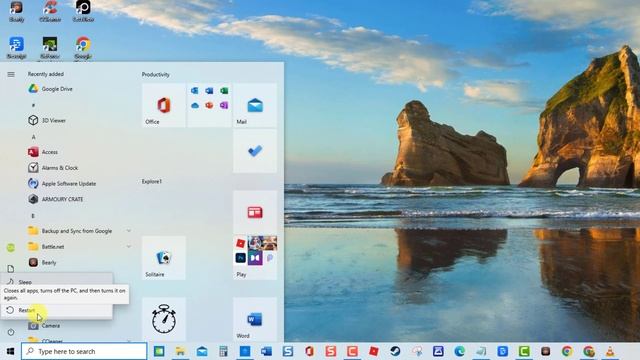Open Microsoft Edge from the taskbar
The width and height of the screenshot is (640, 360).
click(460, 351)
